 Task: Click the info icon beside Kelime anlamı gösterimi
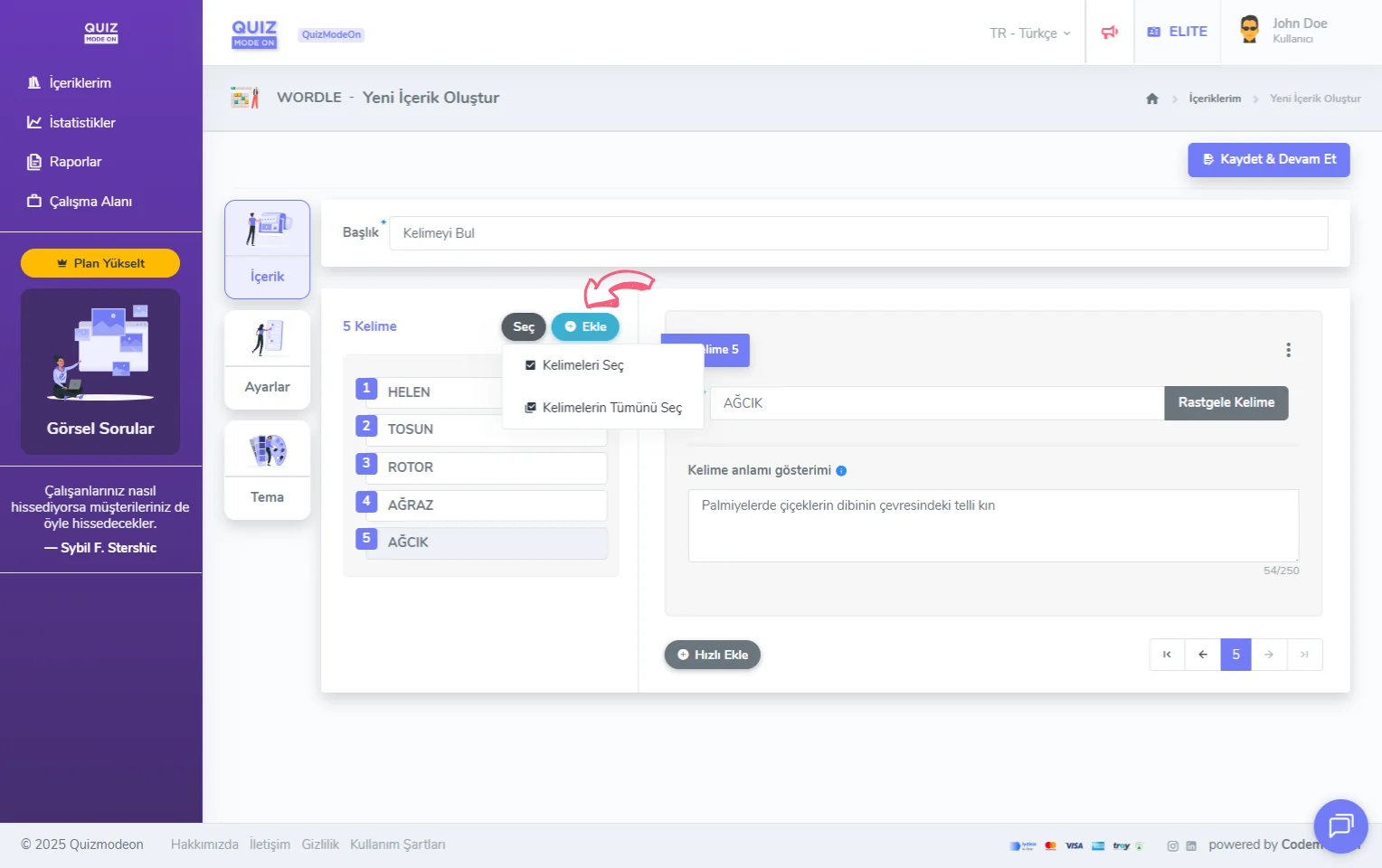pyautogui.click(x=841, y=471)
